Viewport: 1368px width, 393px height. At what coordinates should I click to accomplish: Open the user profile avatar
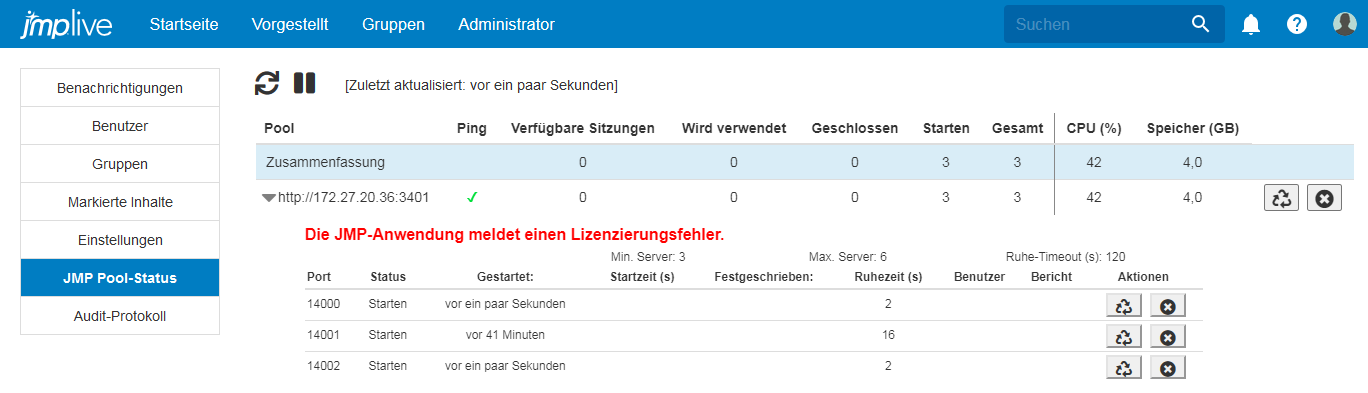tap(1344, 24)
